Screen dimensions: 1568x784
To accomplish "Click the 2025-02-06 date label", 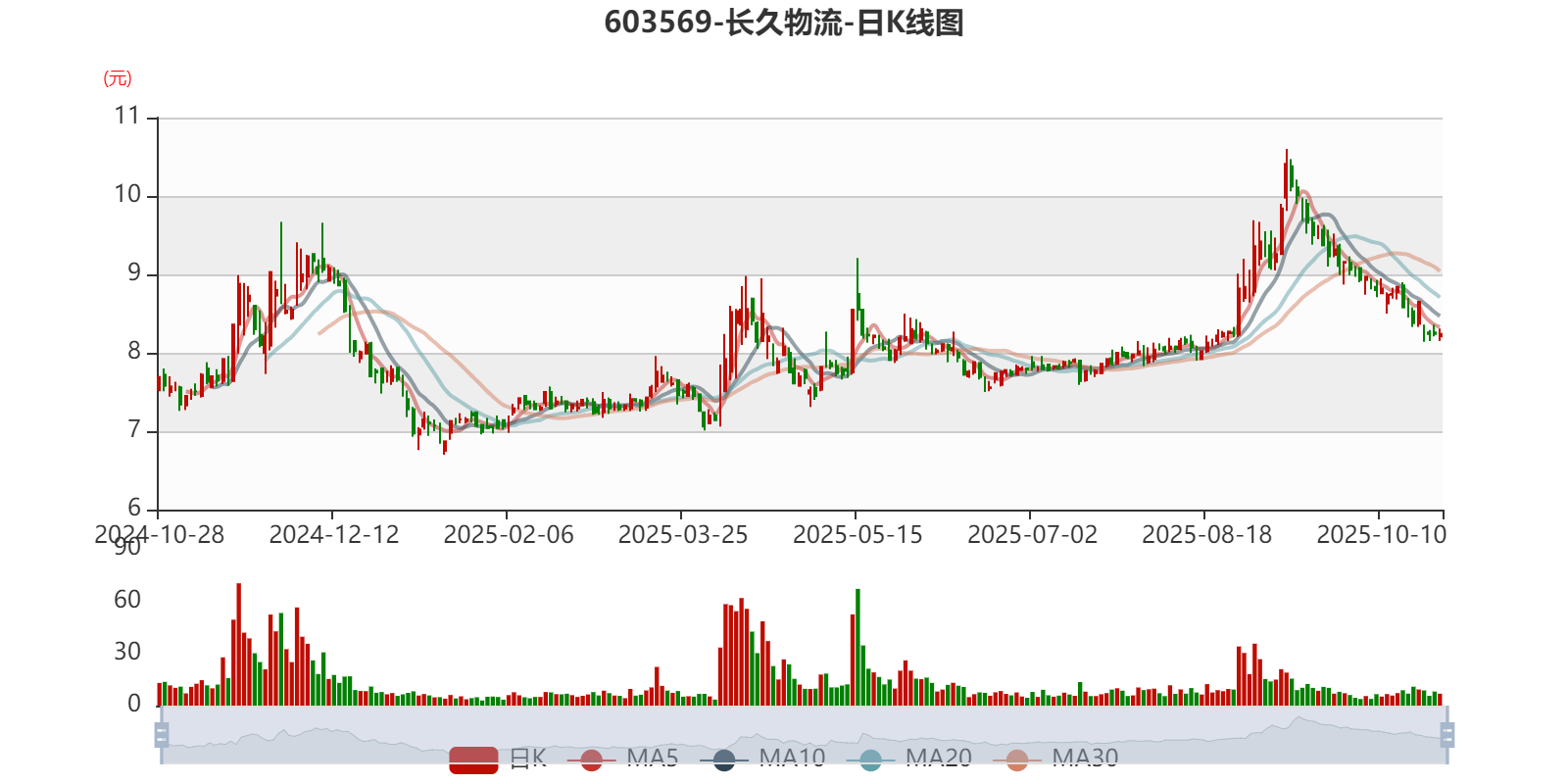I will pyautogui.click(x=509, y=535).
